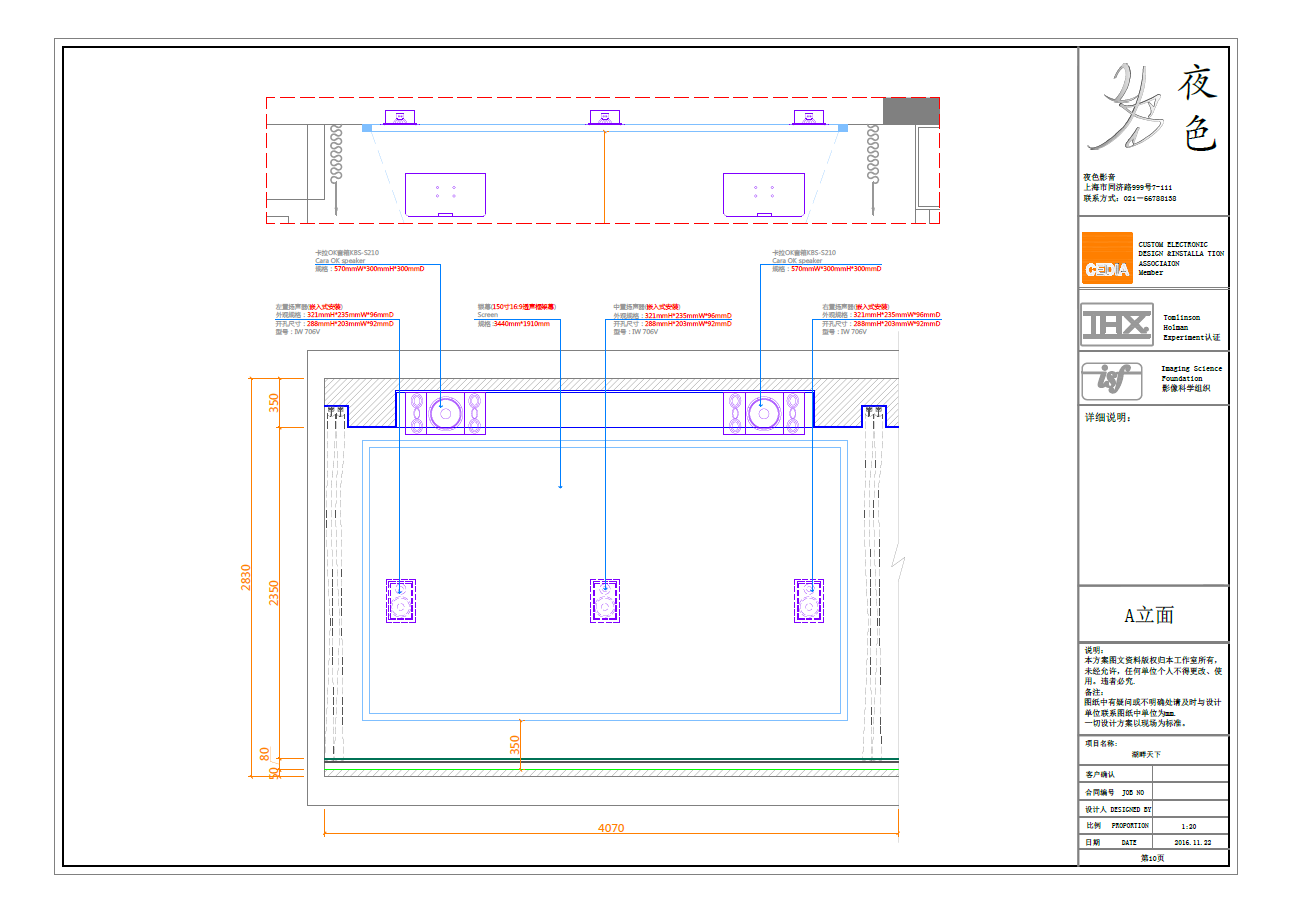Screen dimensions: 1289x912
Task: Select the right ceiling fixture in plan view
Action: 808,117
